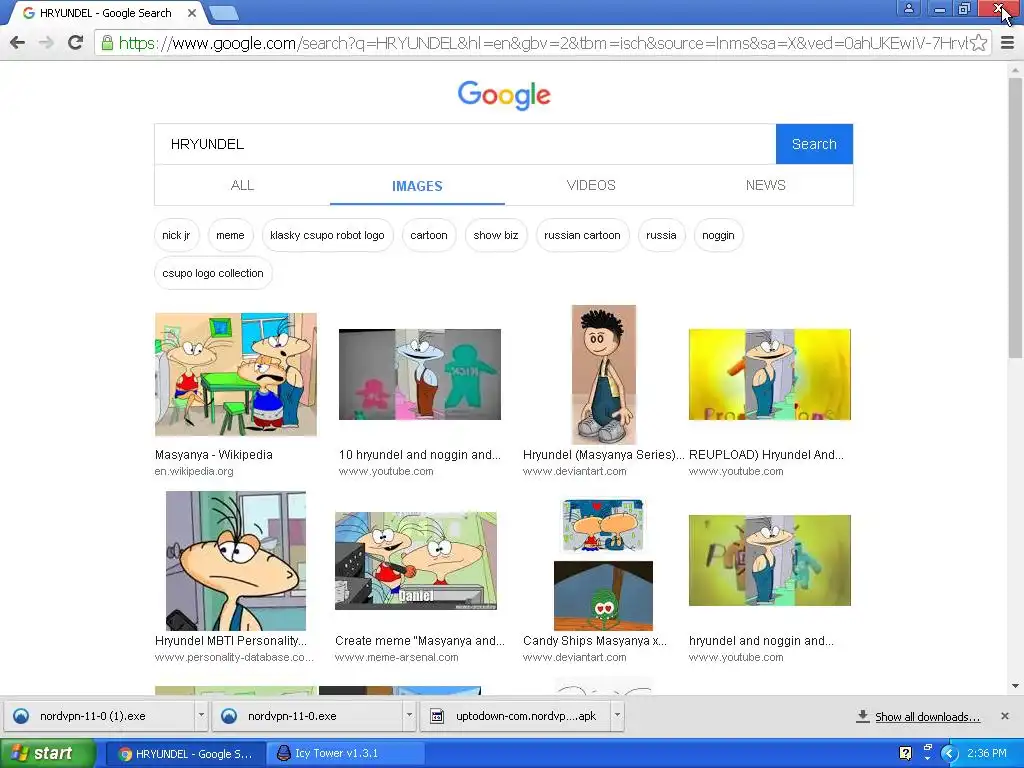Select the noggin chip
1024x768 pixels.
click(x=718, y=235)
